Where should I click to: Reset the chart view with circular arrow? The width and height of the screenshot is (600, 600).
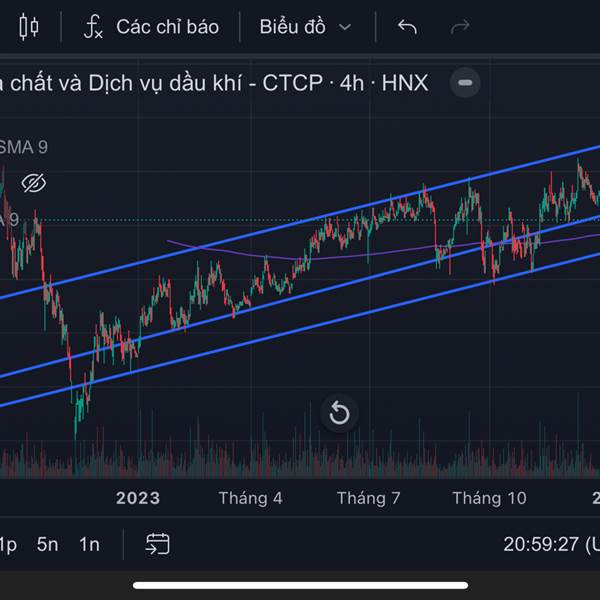tap(339, 413)
